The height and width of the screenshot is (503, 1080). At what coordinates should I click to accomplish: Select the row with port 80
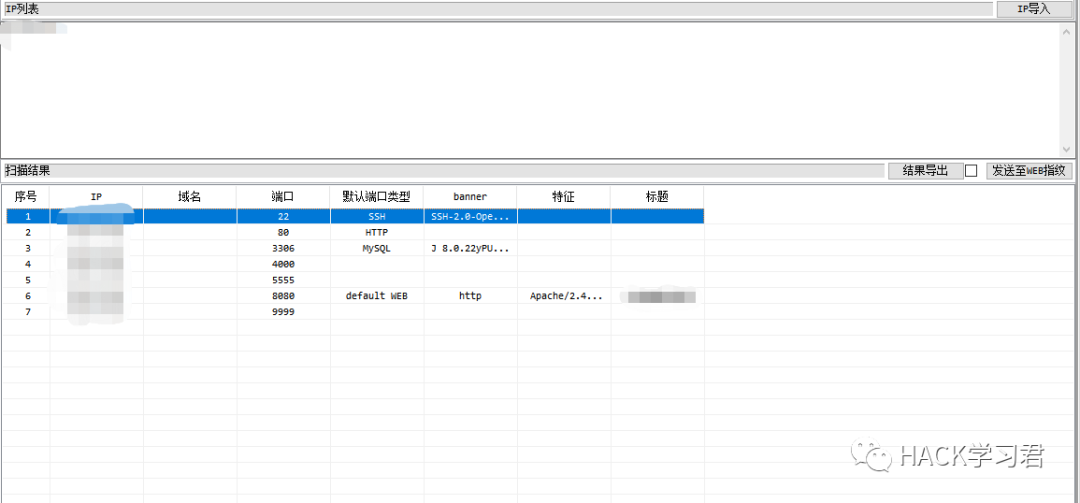click(355, 232)
